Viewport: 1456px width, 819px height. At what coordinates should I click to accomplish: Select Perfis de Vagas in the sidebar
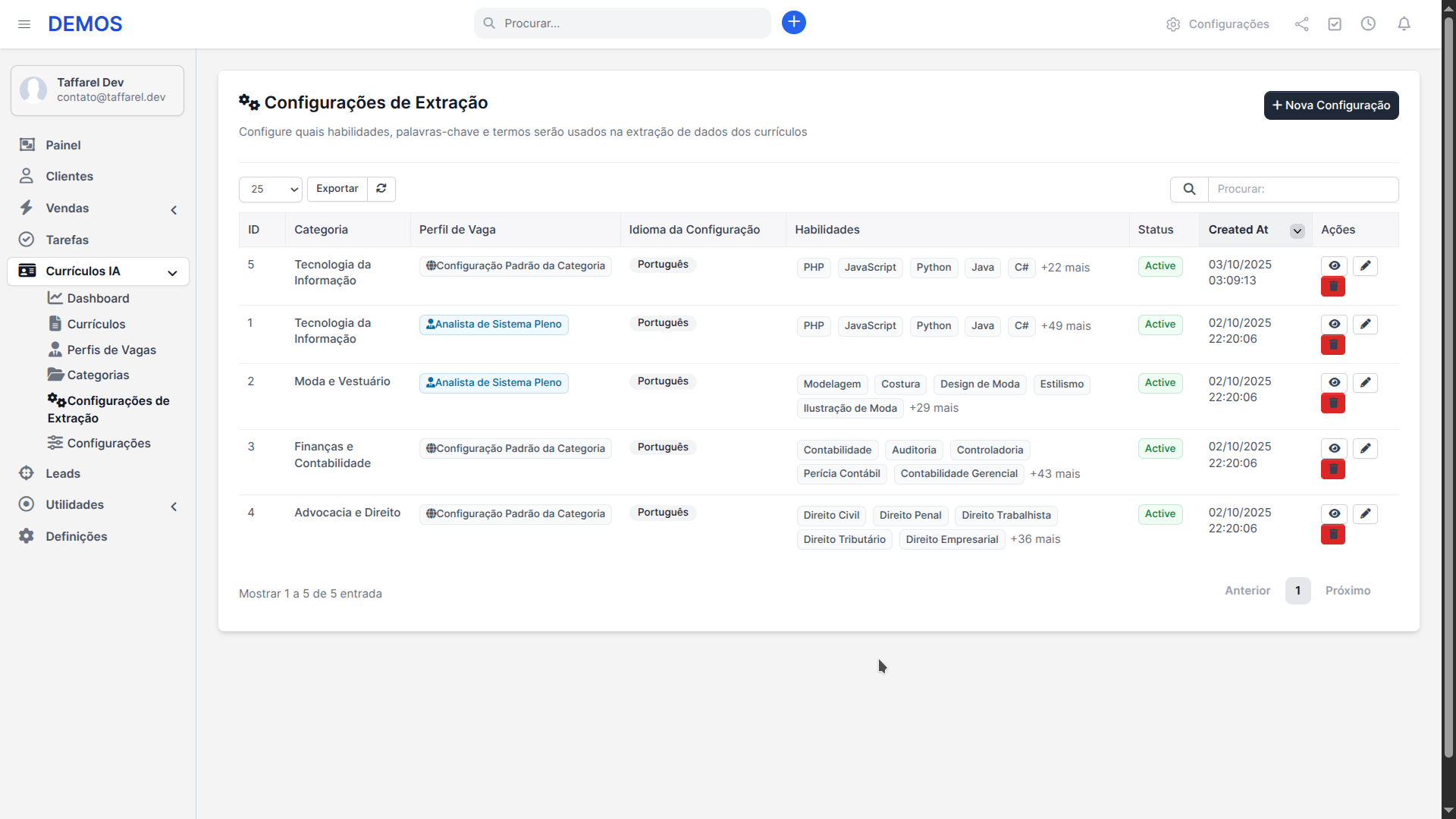(x=111, y=350)
